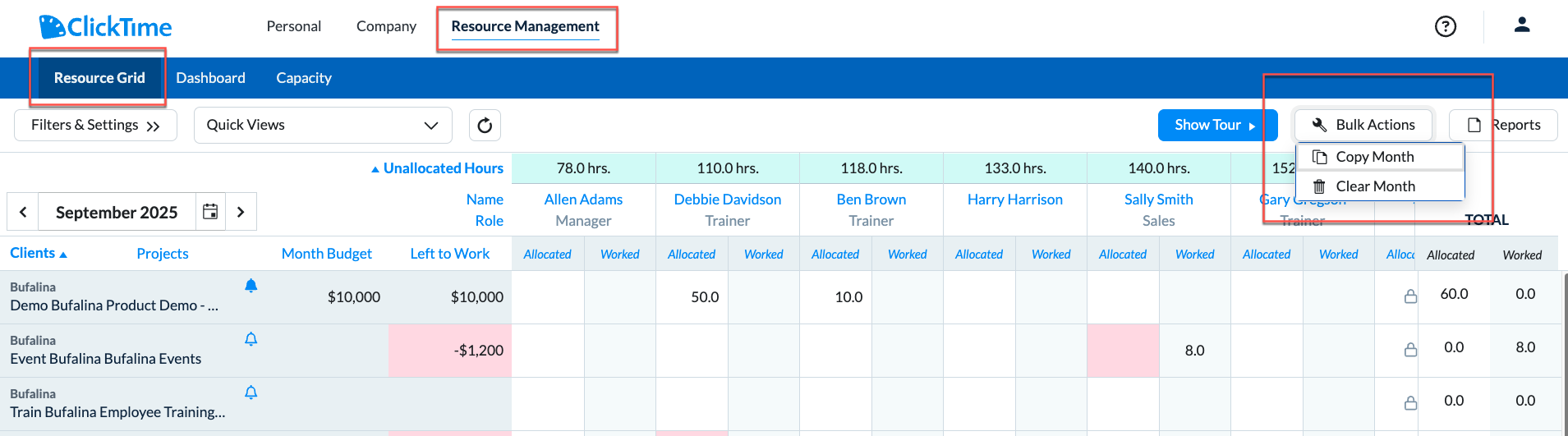Click Sally Smith's 8.0 worked cell

pyautogui.click(x=1195, y=351)
